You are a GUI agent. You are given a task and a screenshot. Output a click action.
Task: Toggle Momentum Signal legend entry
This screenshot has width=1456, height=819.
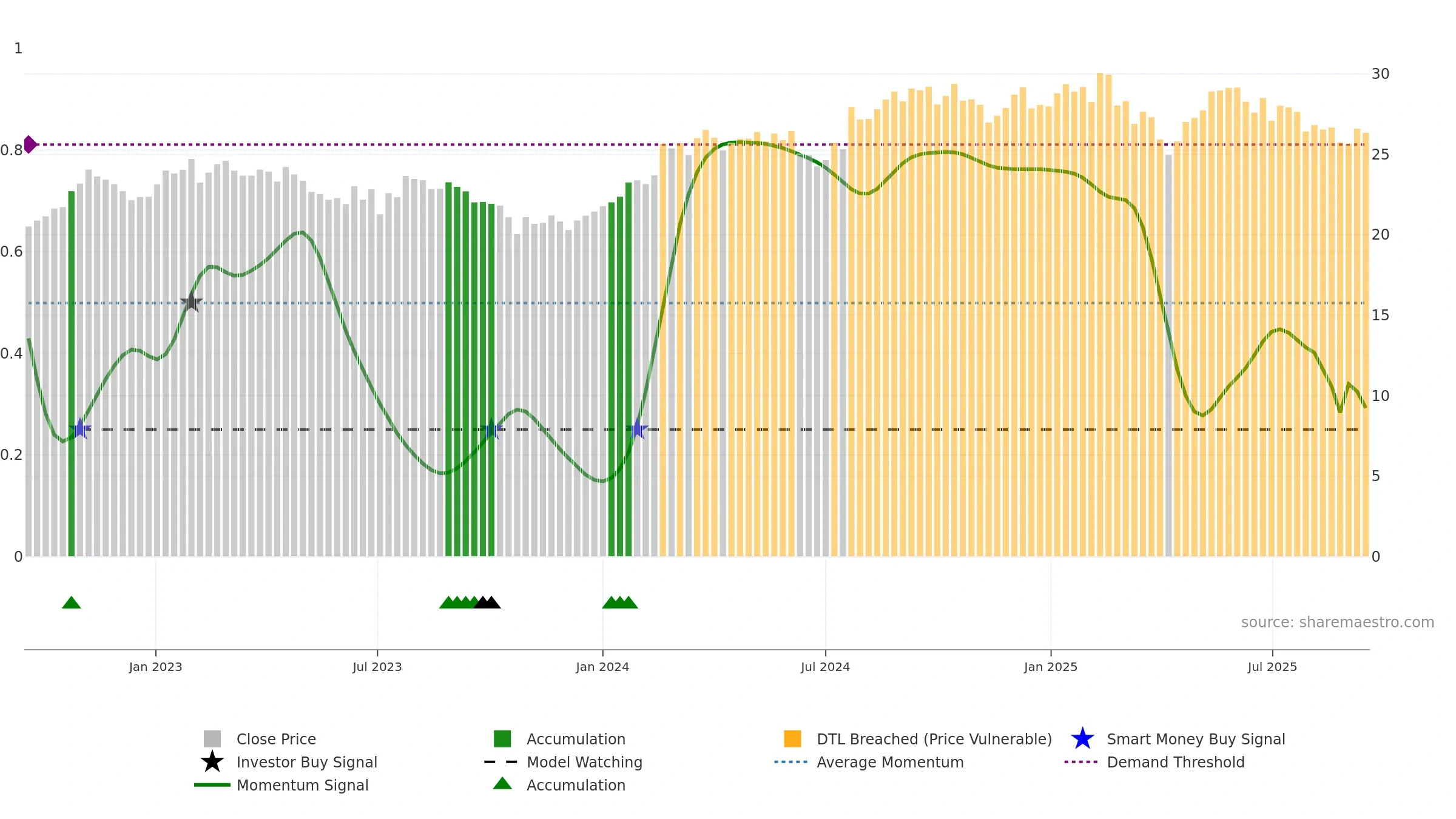(281, 785)
